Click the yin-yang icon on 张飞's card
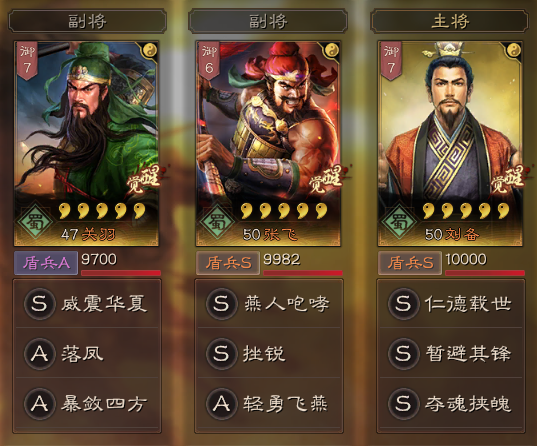 332,50
